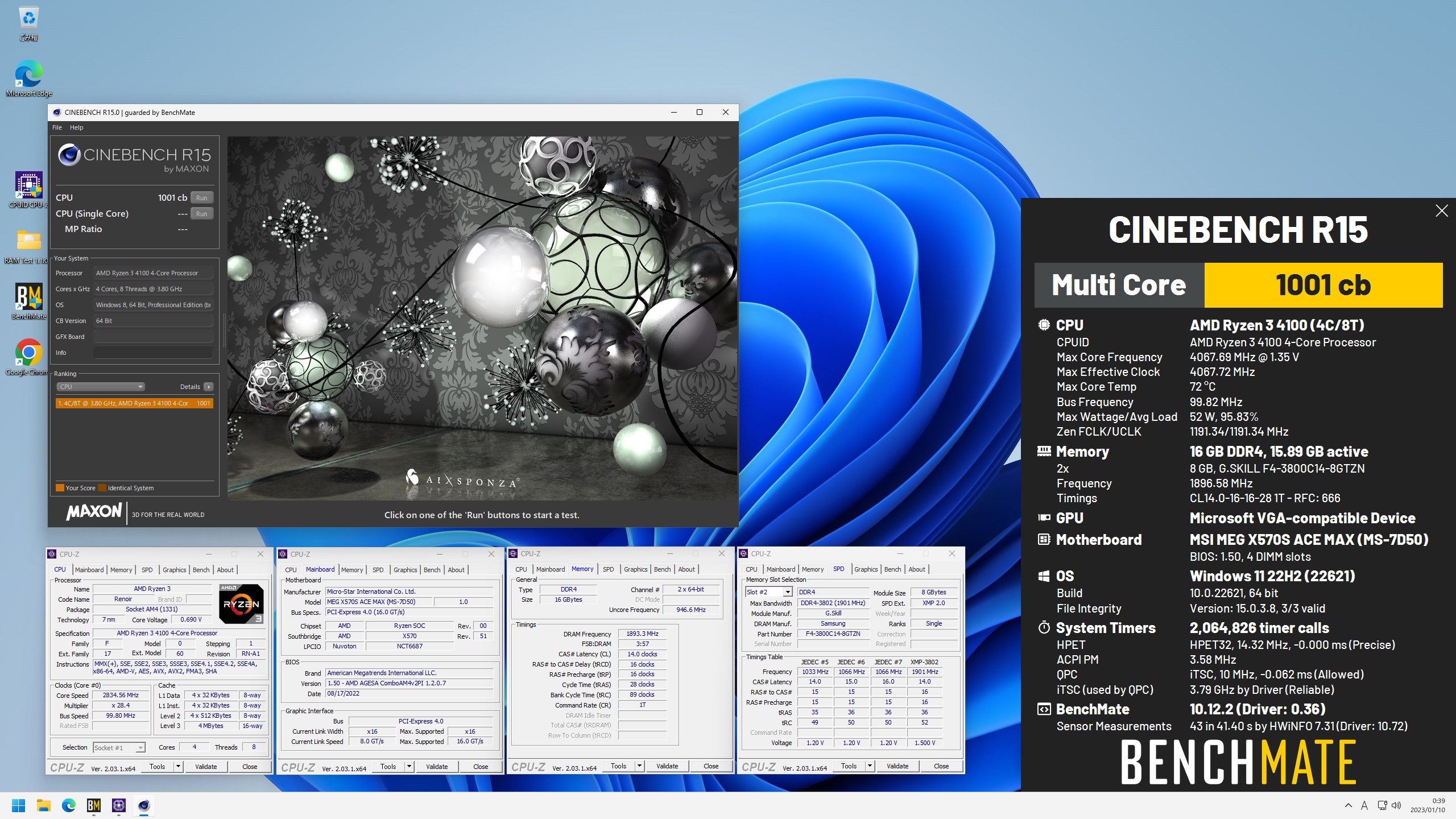Click the Info input field
The image size is (1456, 819).
tap(153, 353)
